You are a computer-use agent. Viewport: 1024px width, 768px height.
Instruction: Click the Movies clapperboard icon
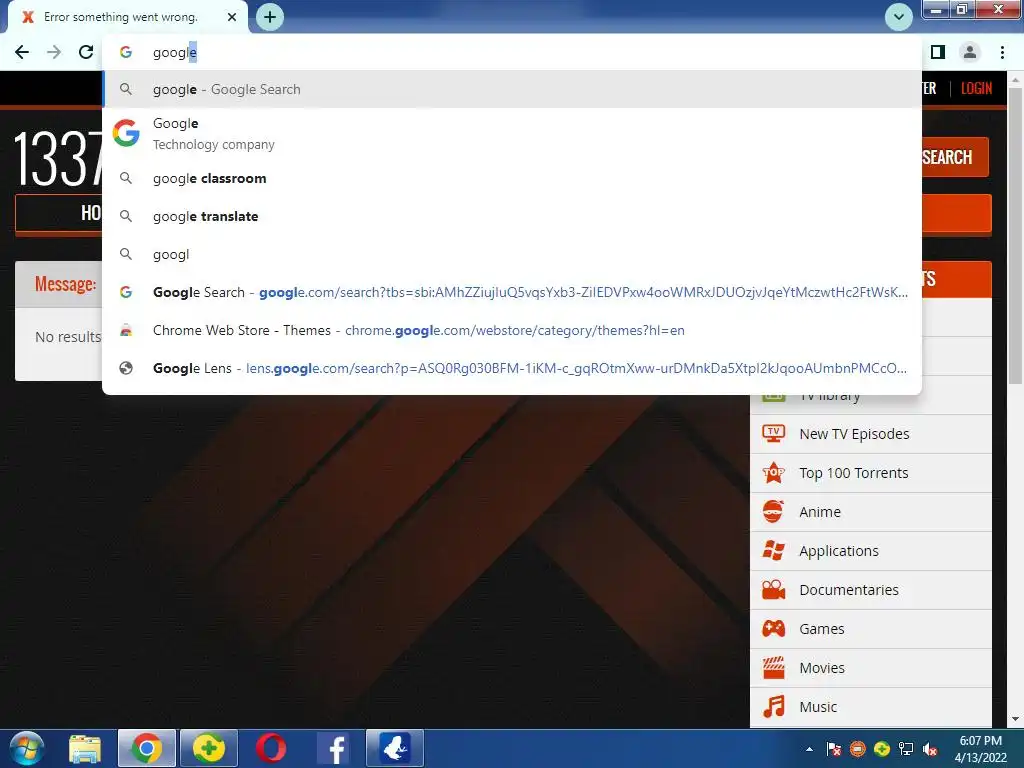click(773, 667)
